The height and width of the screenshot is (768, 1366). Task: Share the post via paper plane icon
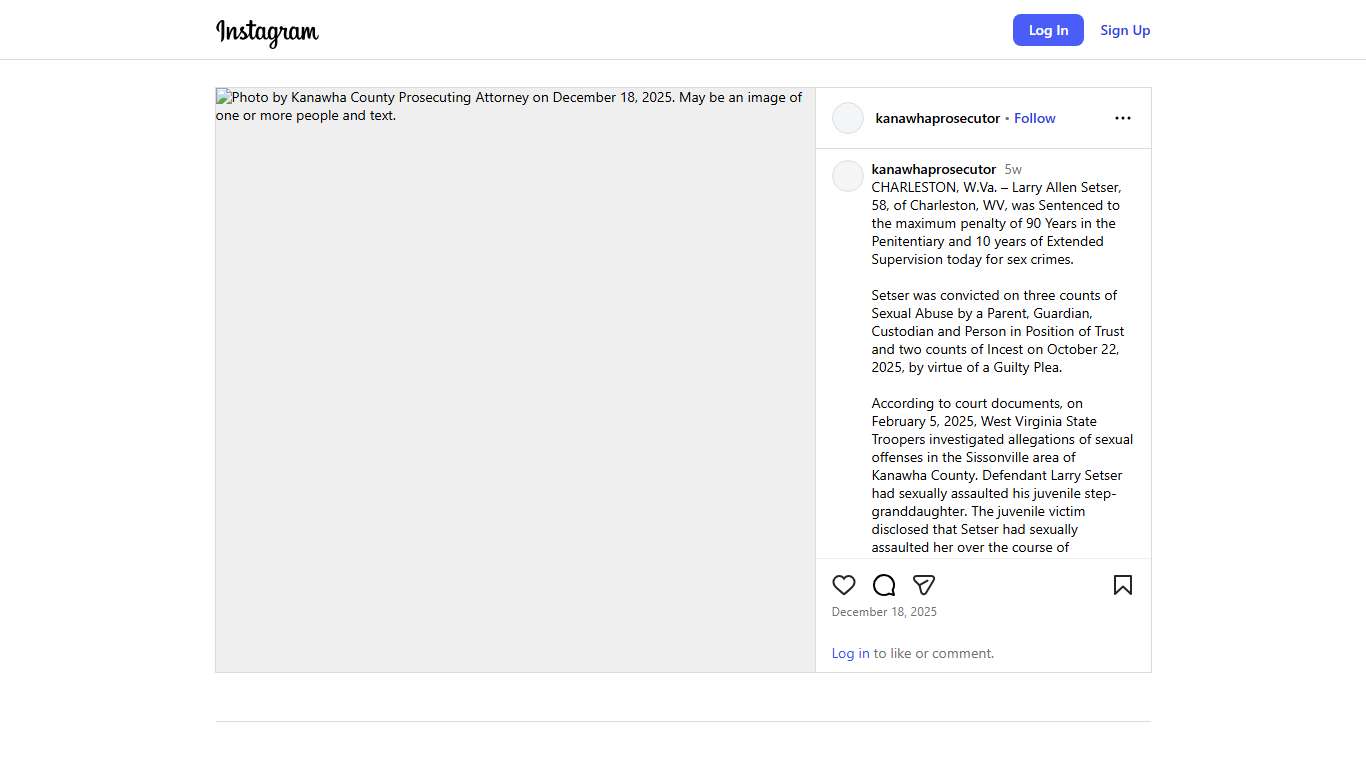click(924, 585)
